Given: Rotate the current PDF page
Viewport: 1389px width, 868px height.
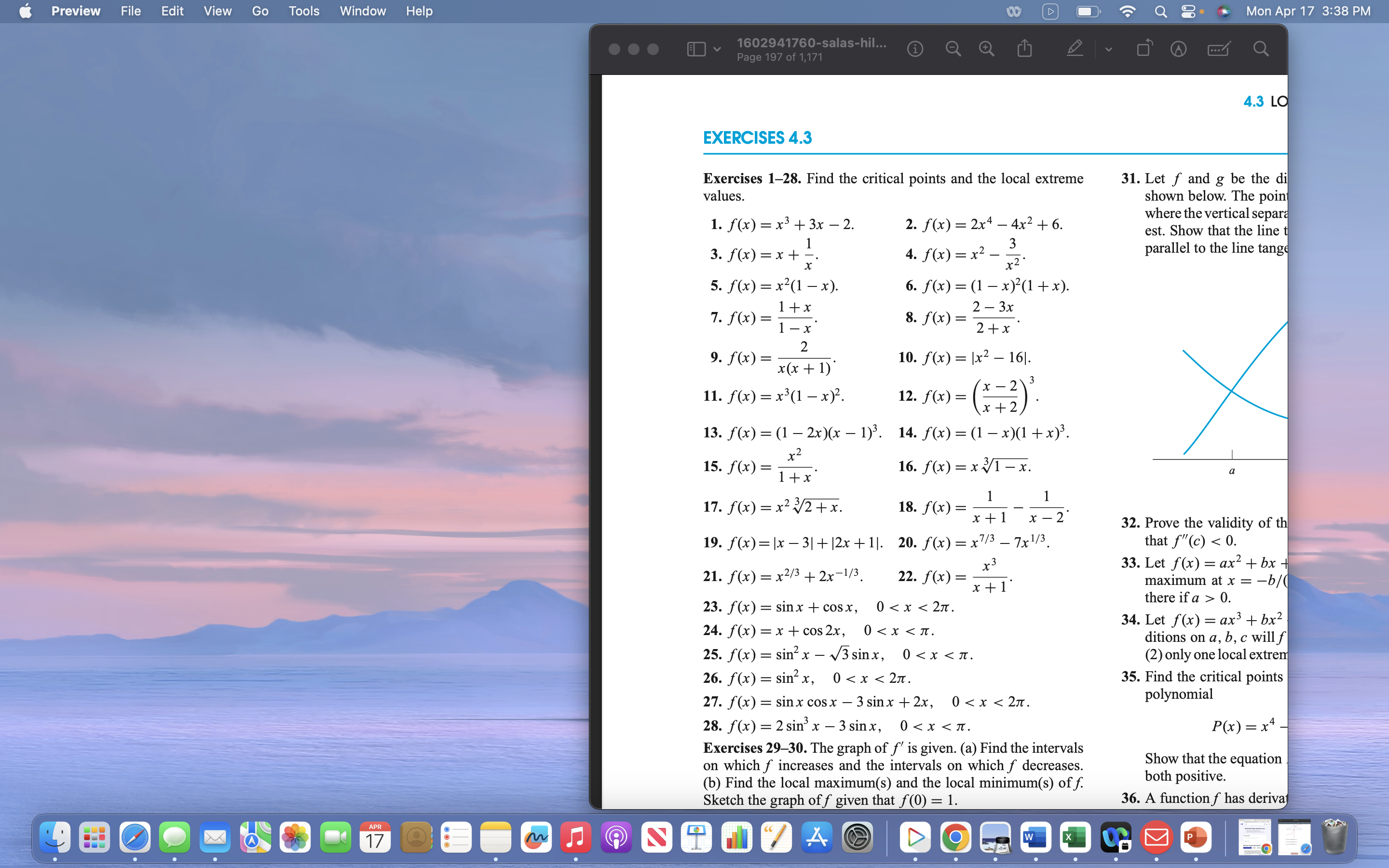Looking at the screenshot, I should 1144,49.
